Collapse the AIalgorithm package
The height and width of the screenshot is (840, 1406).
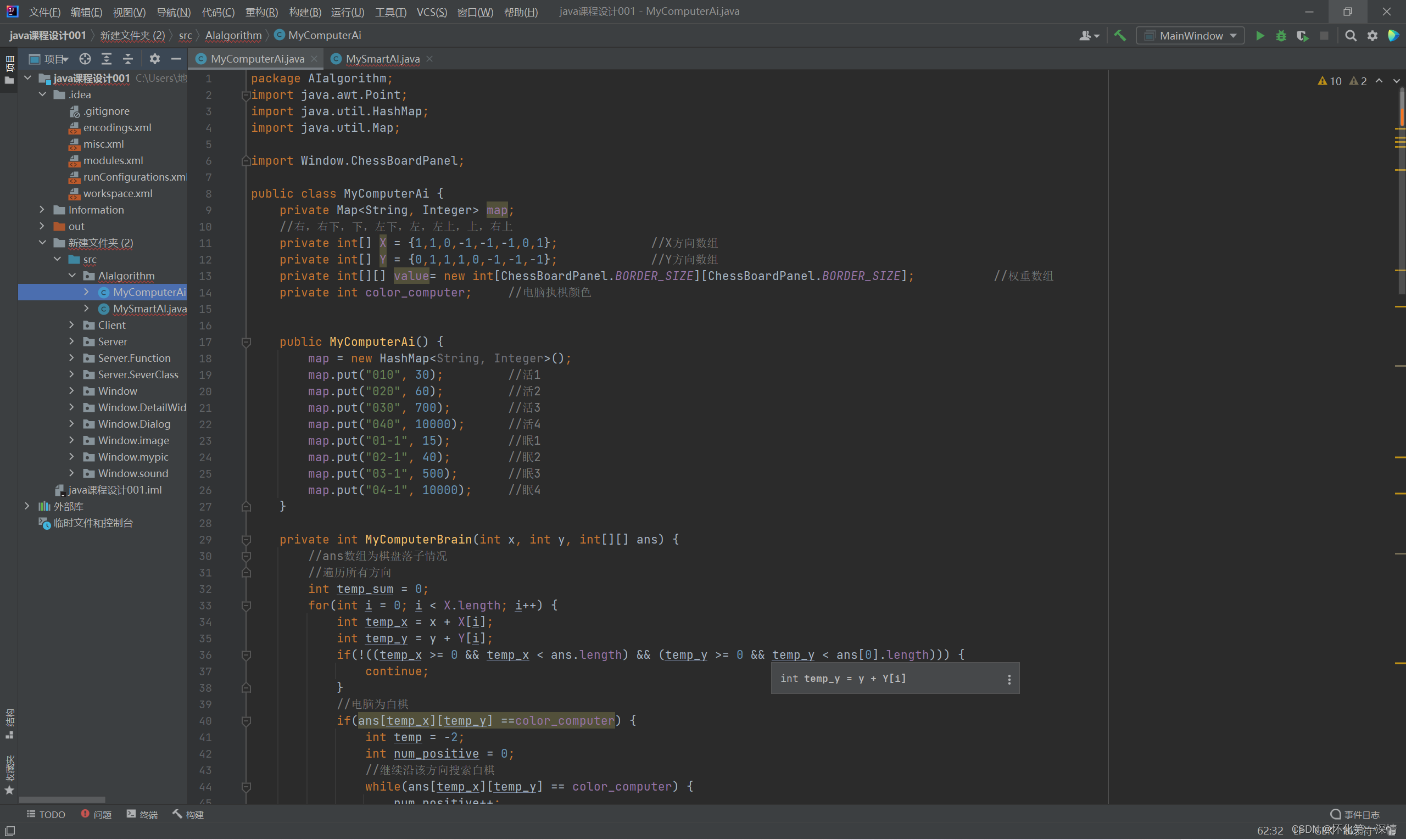point(72,276)
